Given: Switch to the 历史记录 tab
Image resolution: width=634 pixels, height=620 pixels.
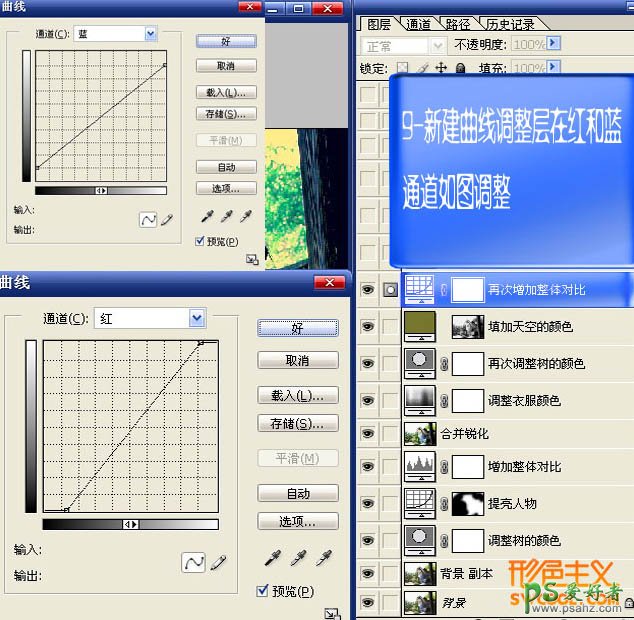Looking at the screenshot, I should pos(510,24).
